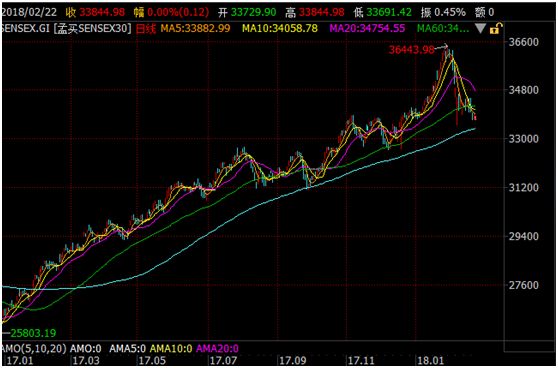Image resolution: width=558 pixels, height=368 pixels.
Task: Click the MA10:34058.78 indicator label
Action: [280, 28]
